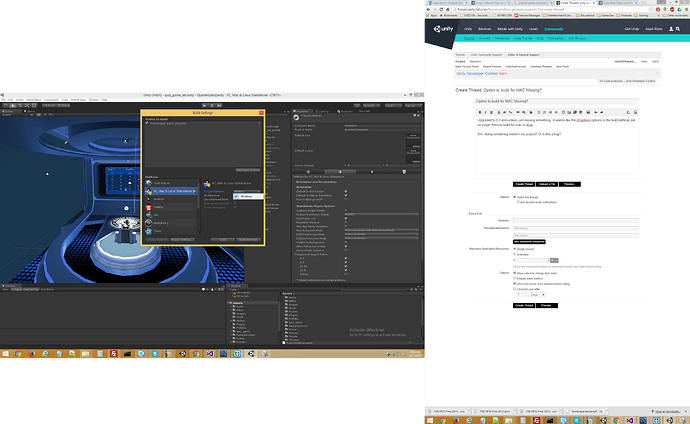The width and height of the screenshot is (690, 424).
Task: Click the Underline icon in post editor
Action: (x=492, y=113)
